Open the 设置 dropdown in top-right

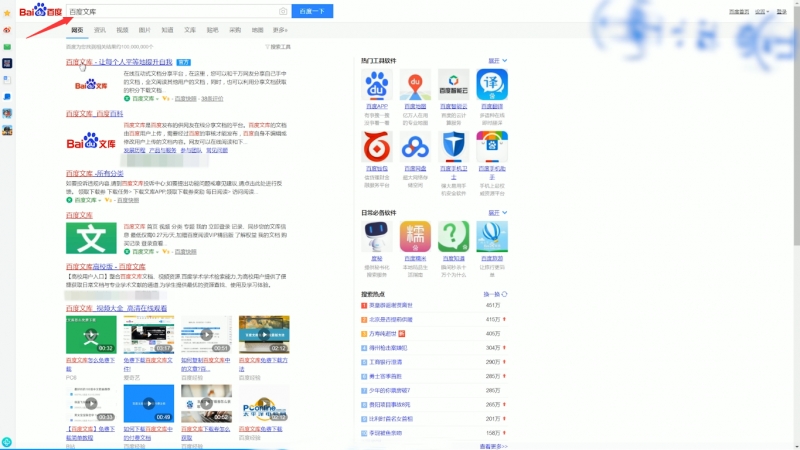[762, 12]
